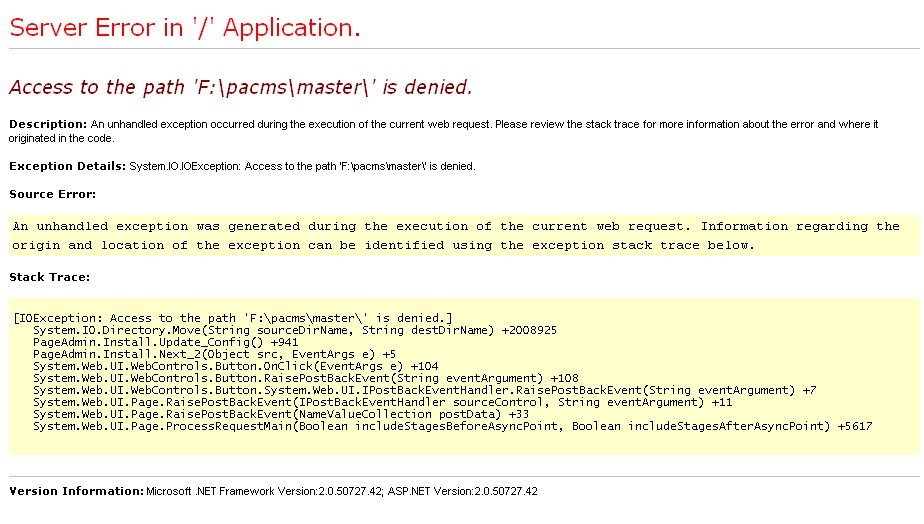Click the italic 'Access to the path' error title
The image size is (924, 524).
click(240, 87)
